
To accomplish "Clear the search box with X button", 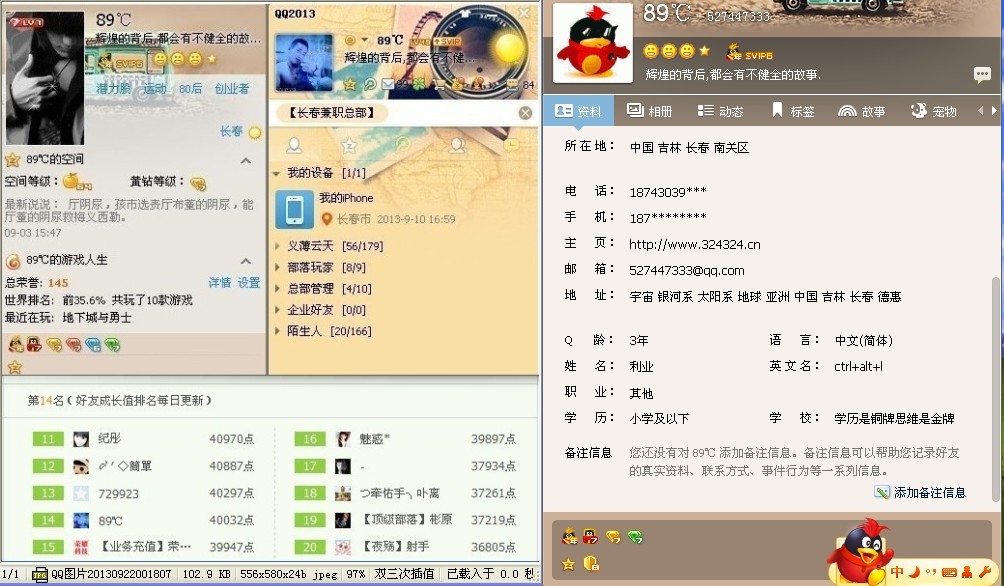I will [x=525, y=113].
